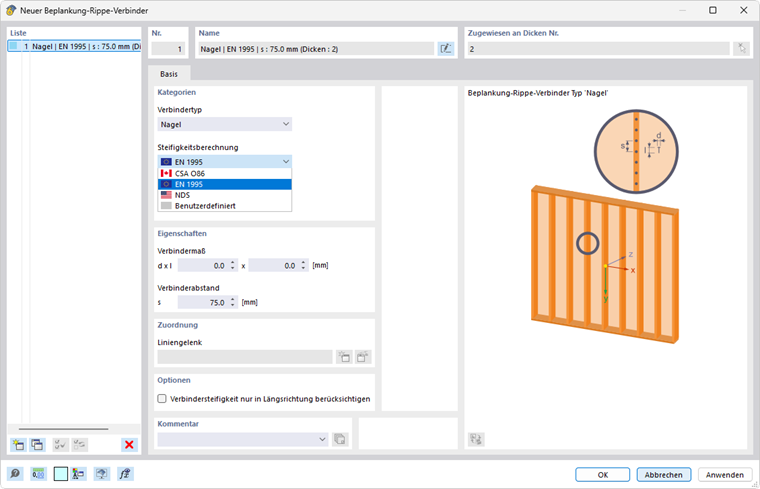Click the select-all checkmark icon under Liste
Viewport: 760px width, 489px height.
coord(61,444)
